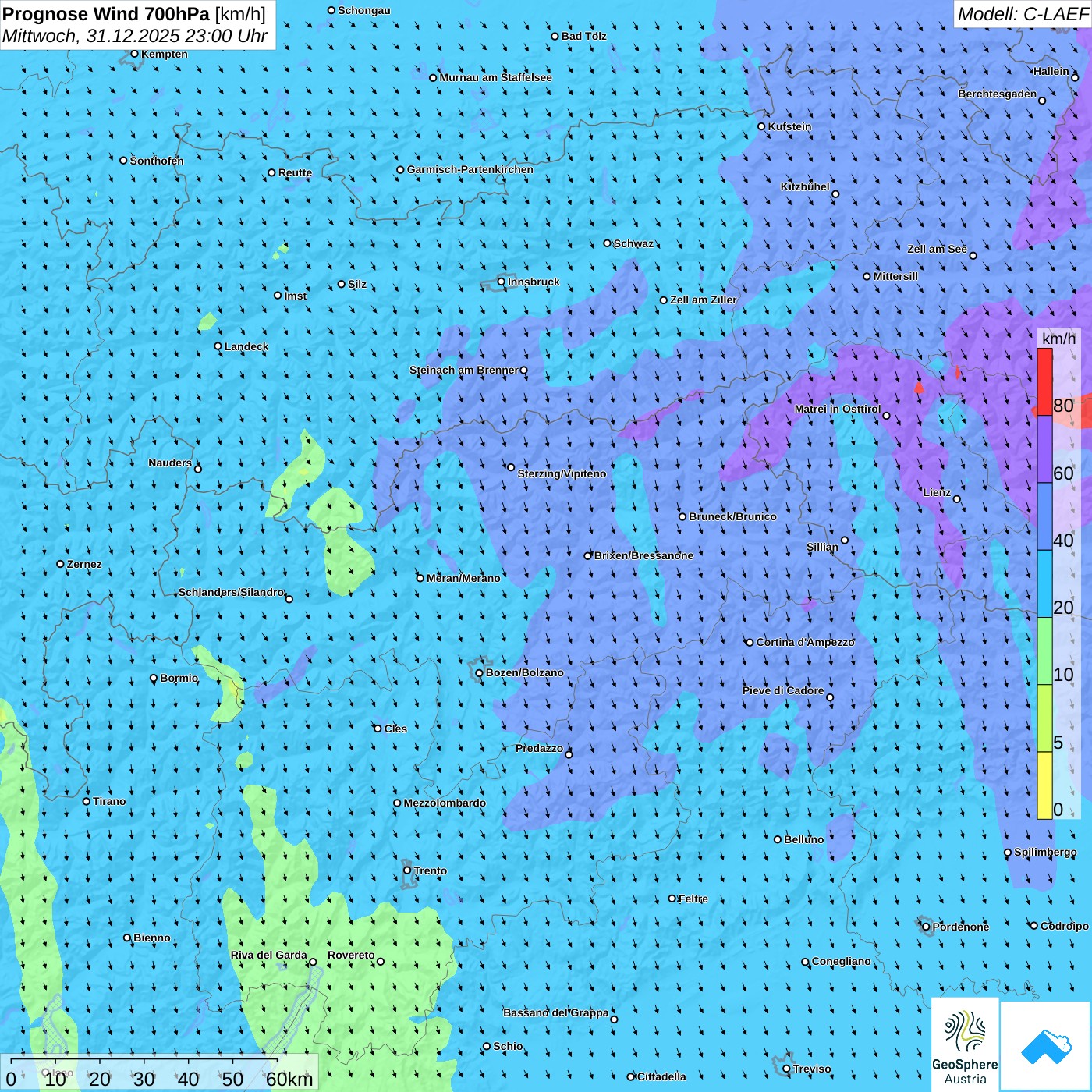Click the 'Schlanders/Silandro' label
The image size is (1092, 1092).
tap(231, 592)
